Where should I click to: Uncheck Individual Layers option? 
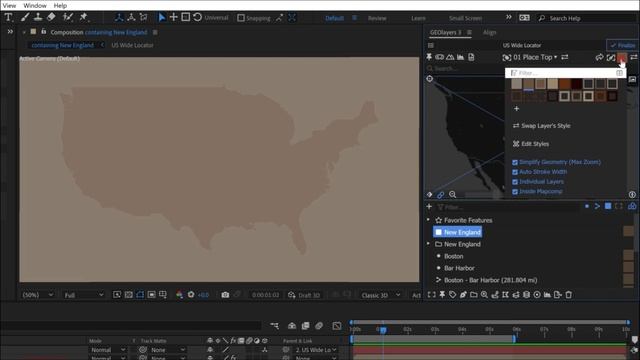pyautogui.click(x=515, y=182)
